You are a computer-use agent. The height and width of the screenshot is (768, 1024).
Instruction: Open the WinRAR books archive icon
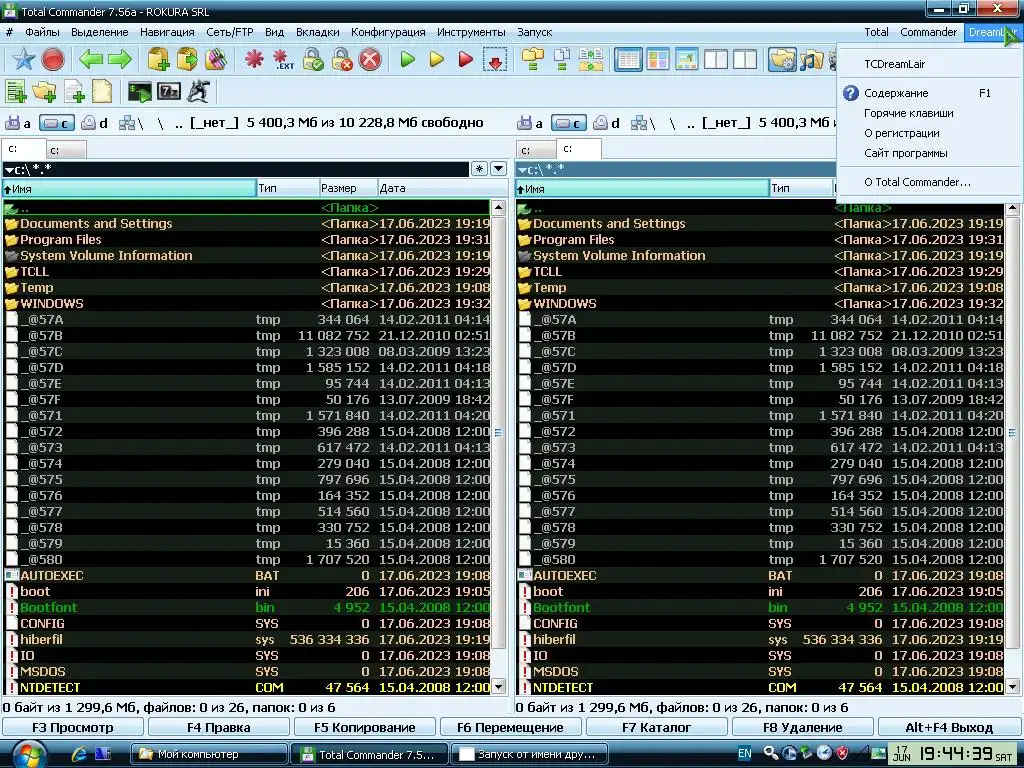tap(216, 59)
